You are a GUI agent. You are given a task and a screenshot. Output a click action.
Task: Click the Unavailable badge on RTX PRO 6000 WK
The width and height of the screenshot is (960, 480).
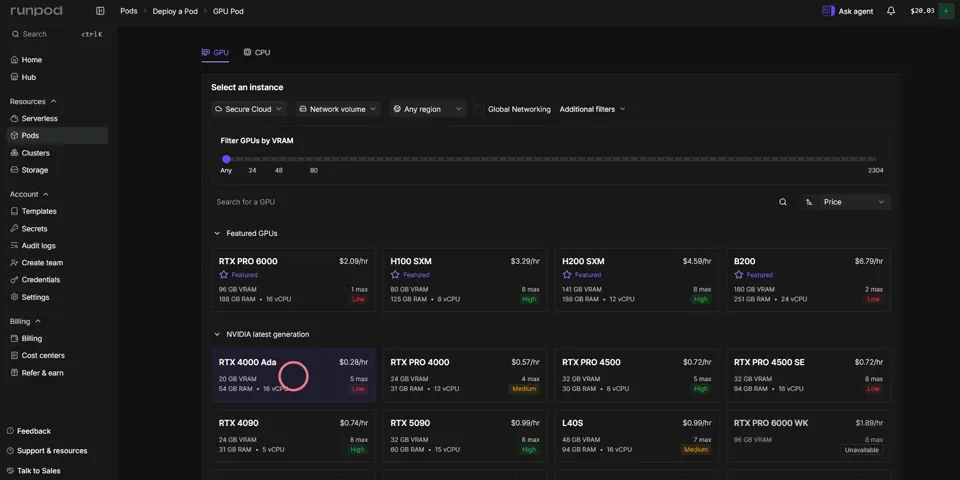click(862, 450)
